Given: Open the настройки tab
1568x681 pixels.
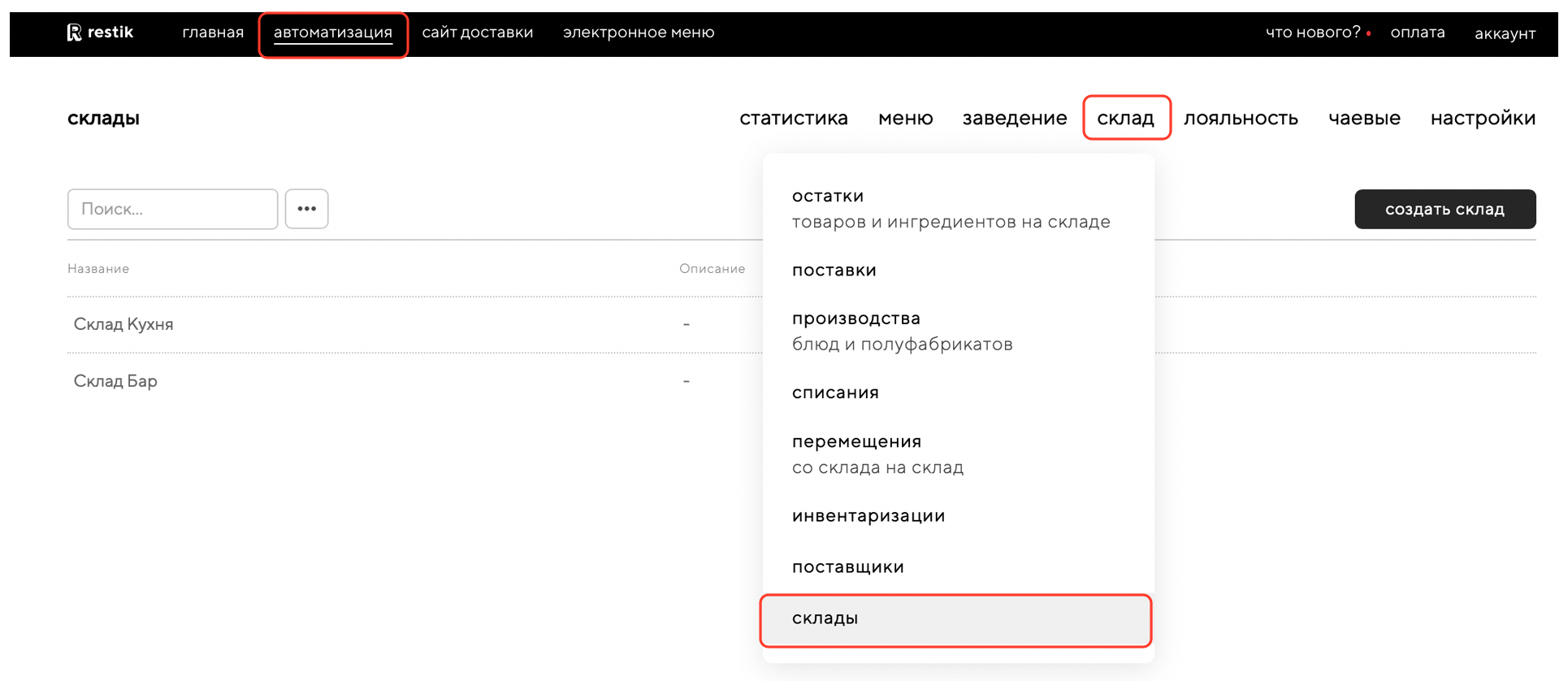Looking at the screenshot, I should (x=1483, y=118).
